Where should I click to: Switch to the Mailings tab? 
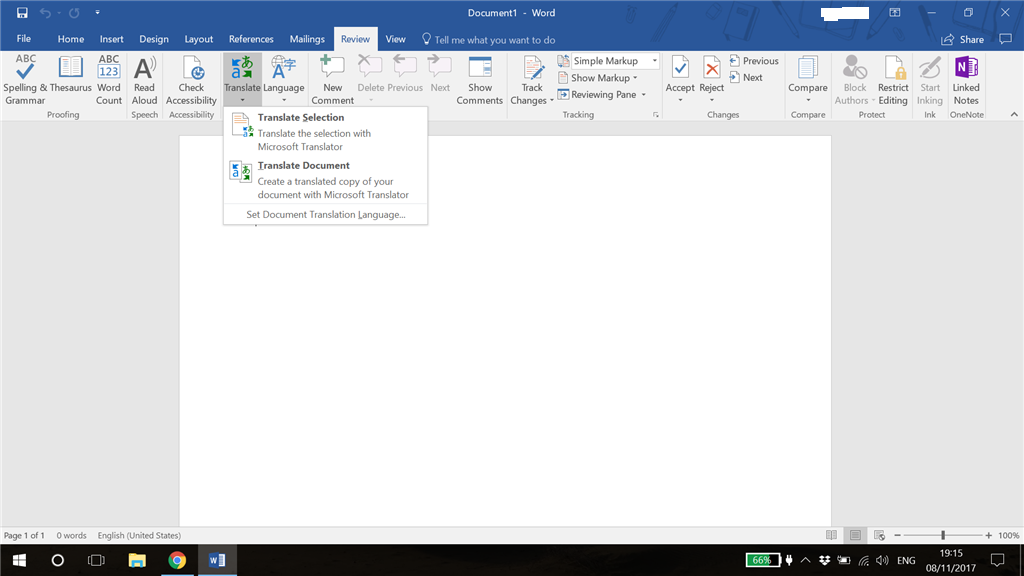[307, 39]
